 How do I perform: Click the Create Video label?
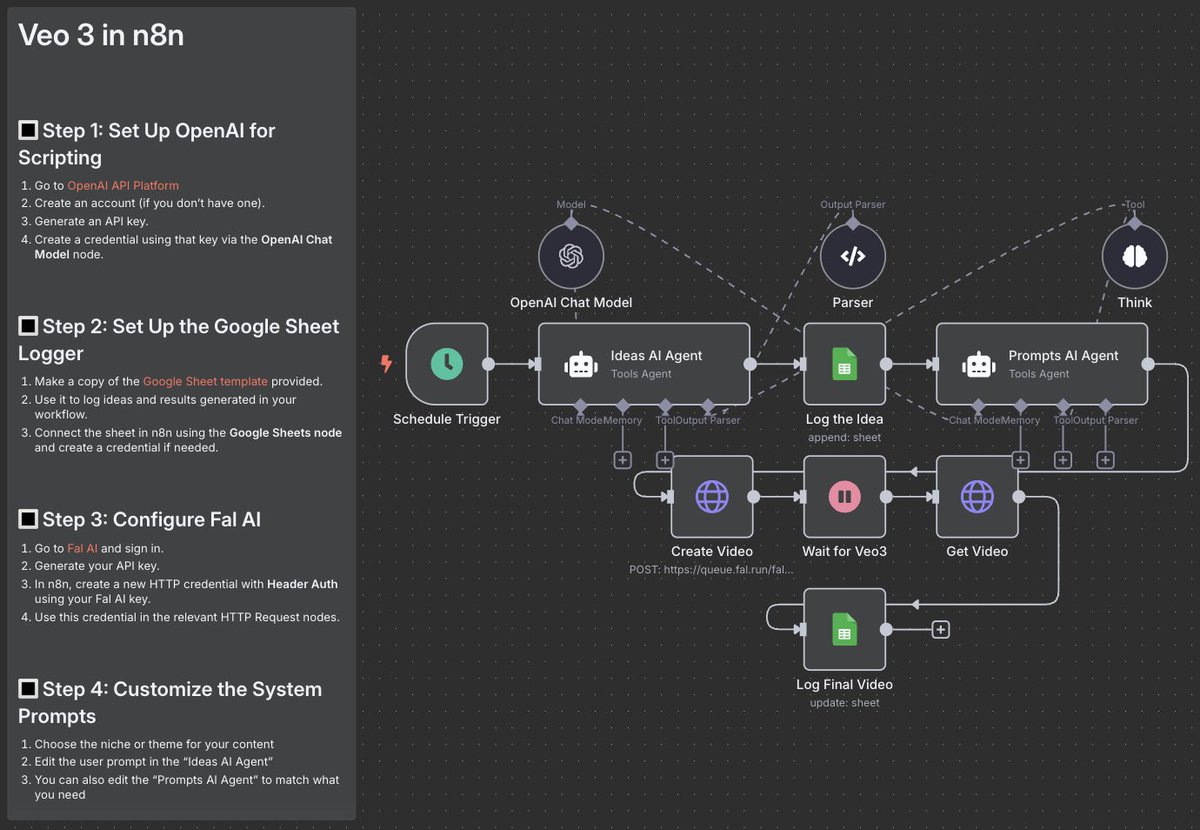point(712,551)
